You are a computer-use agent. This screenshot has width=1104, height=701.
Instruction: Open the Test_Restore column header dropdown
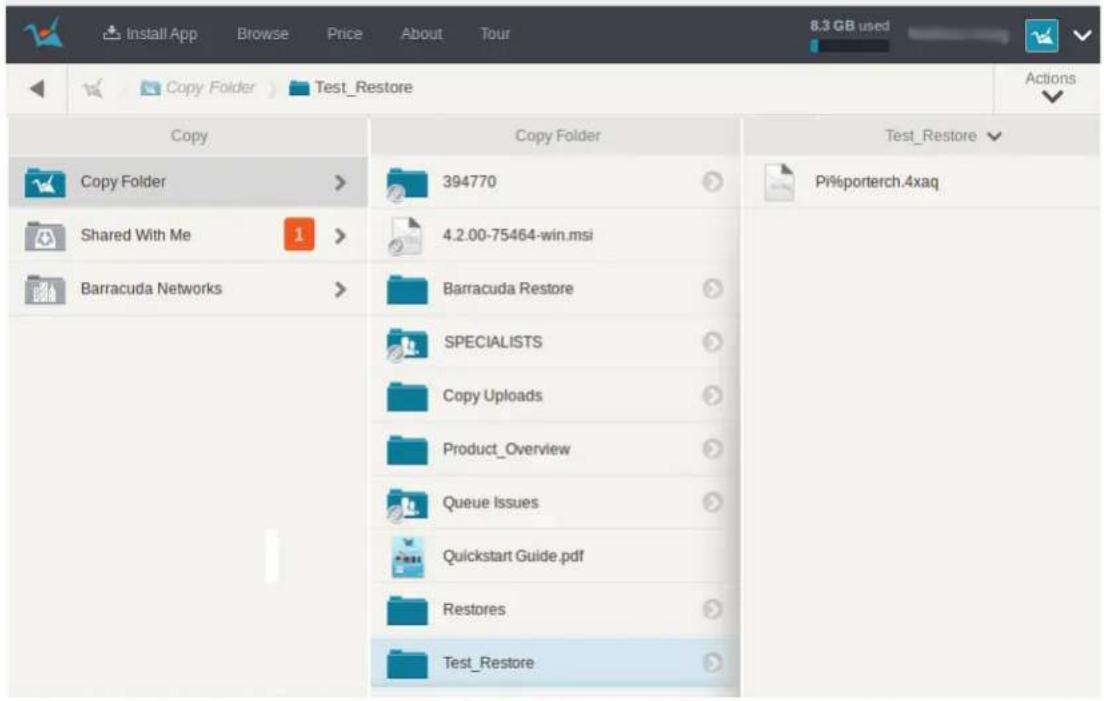tap(994, 136)
